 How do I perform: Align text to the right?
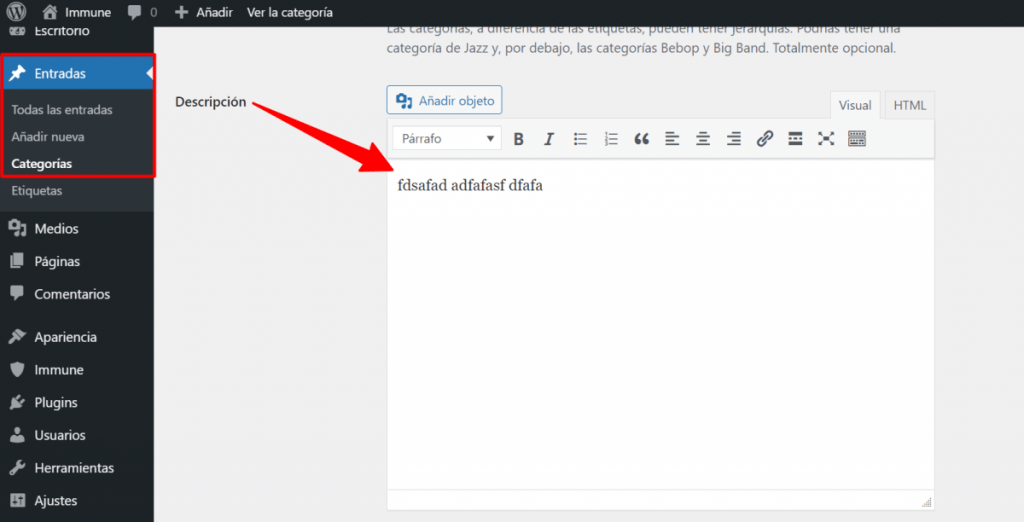(734, 139)
